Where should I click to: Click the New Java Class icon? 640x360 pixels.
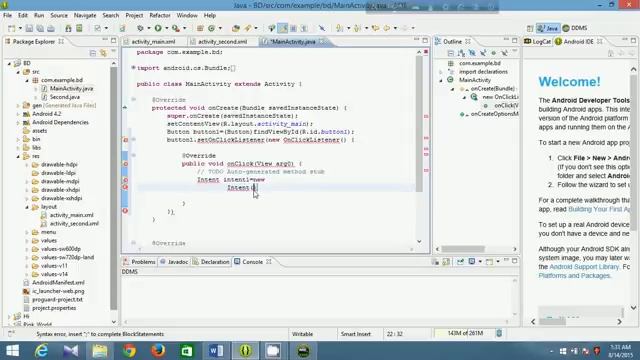[x=211, y=28]
